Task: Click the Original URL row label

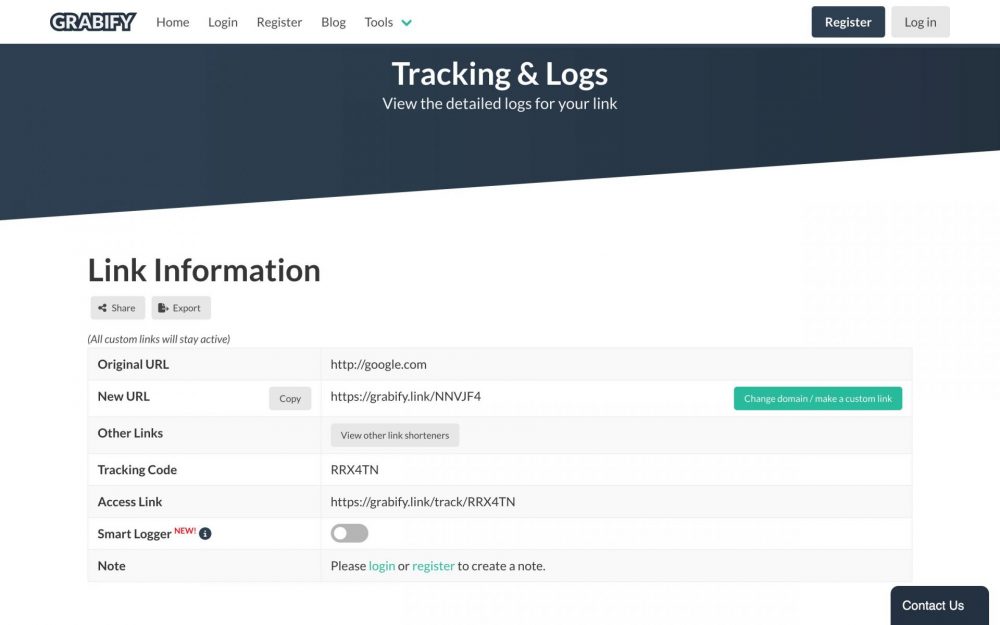Action: [x=133, y=364]
